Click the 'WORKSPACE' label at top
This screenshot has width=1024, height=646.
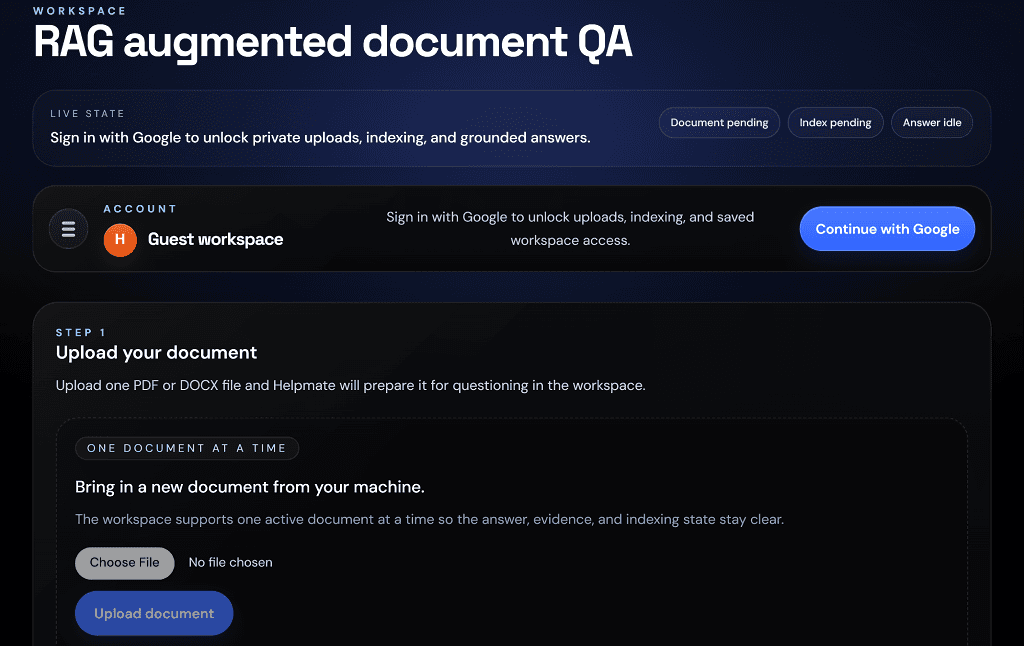(80, 11)
